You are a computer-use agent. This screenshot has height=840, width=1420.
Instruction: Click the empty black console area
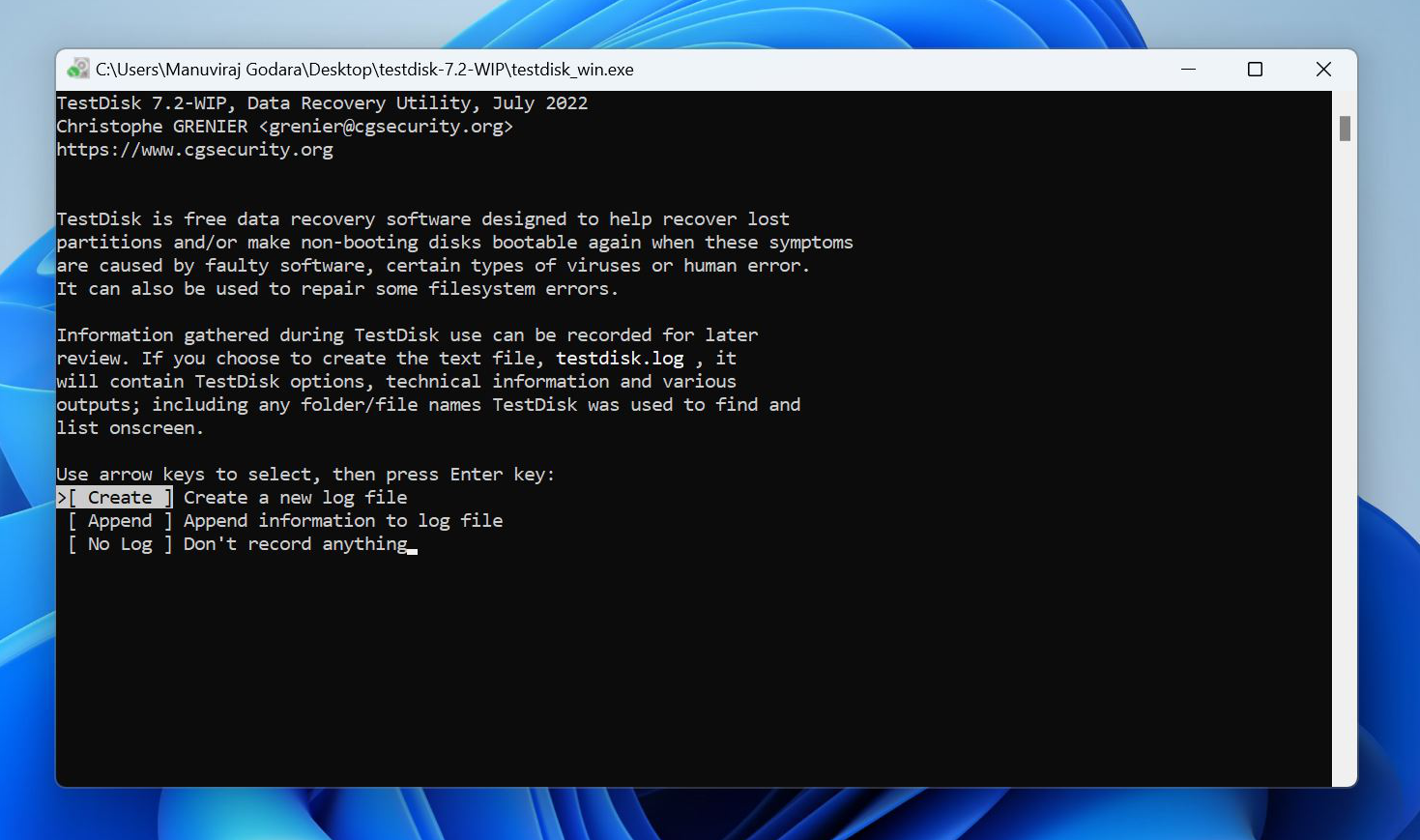(677, 677)
